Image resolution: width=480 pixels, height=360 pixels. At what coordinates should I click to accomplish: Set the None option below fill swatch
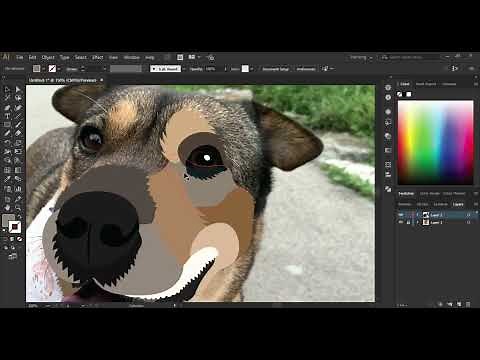20,239
